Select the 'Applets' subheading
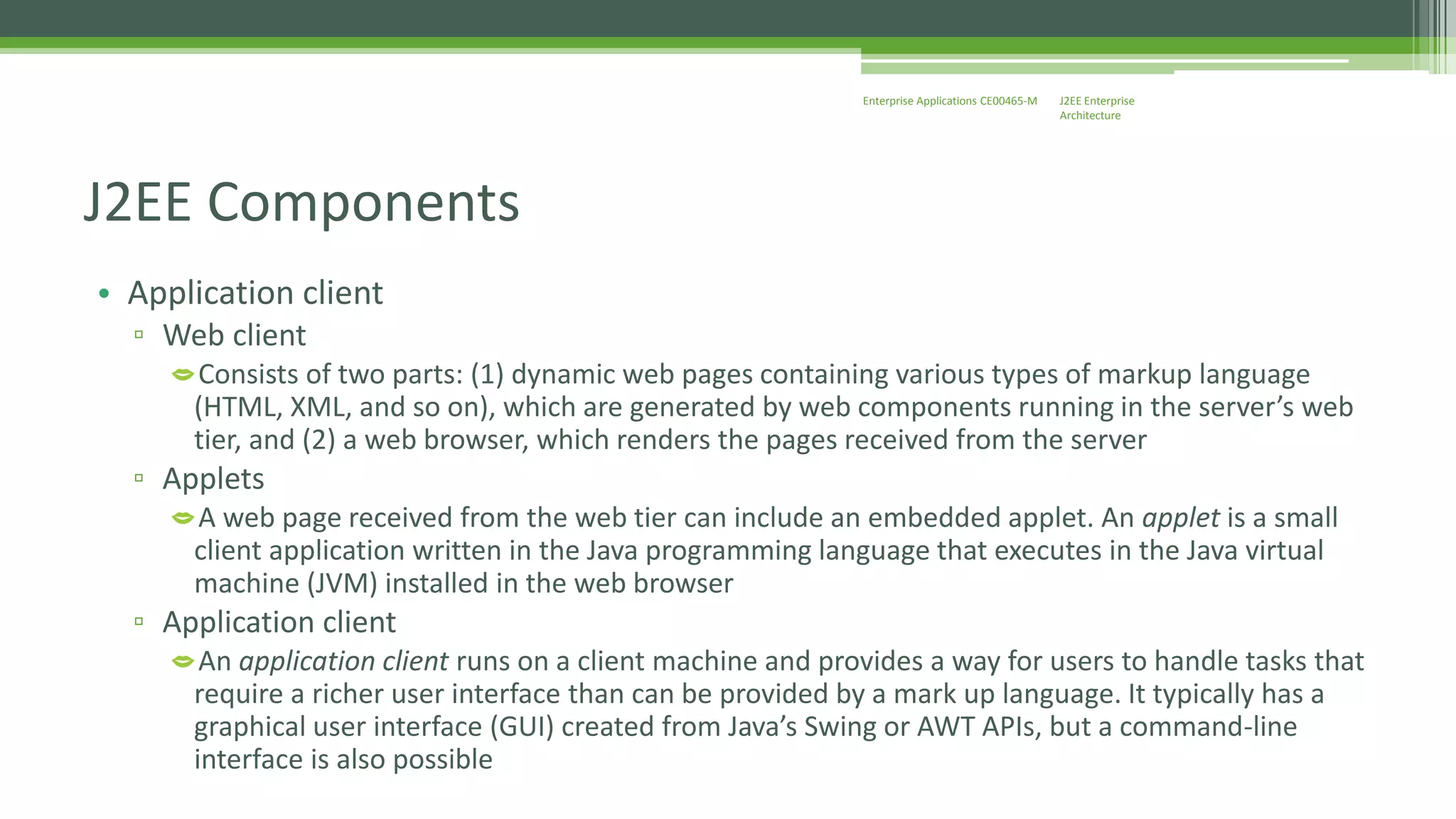The image size is (1456, 819). pyautogui.click(x=213, y=478)
